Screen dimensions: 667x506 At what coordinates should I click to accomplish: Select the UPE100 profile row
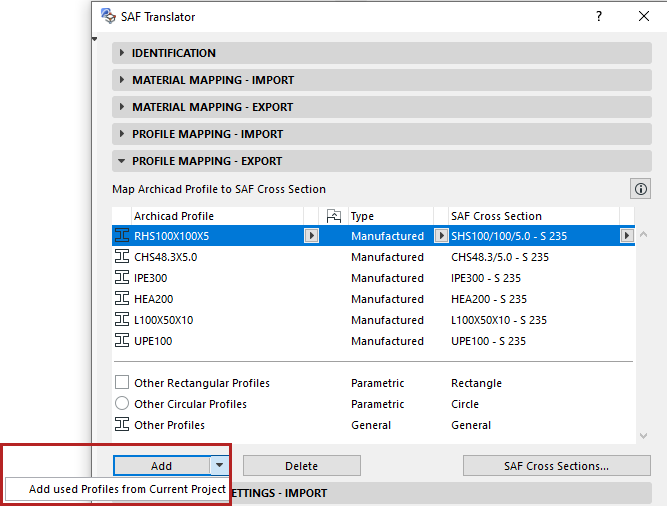tap(373, 341)
